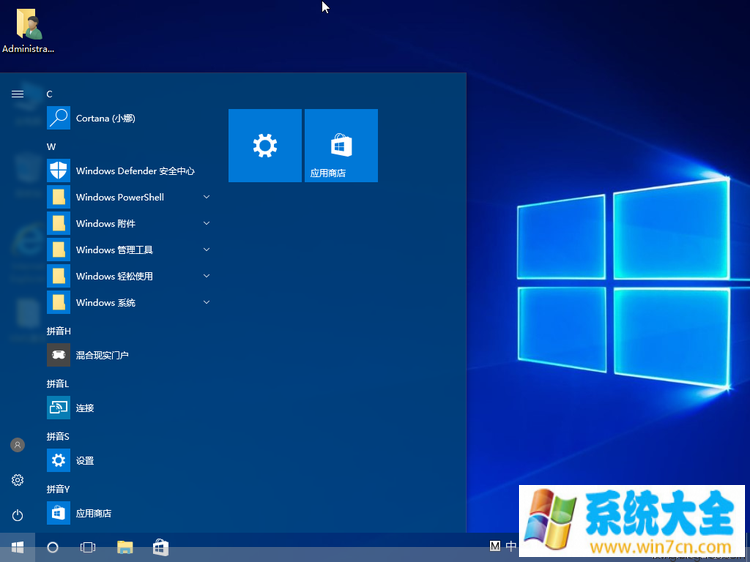Open 混合现实门户 app
750x562 pixels.
click(129, 355)
